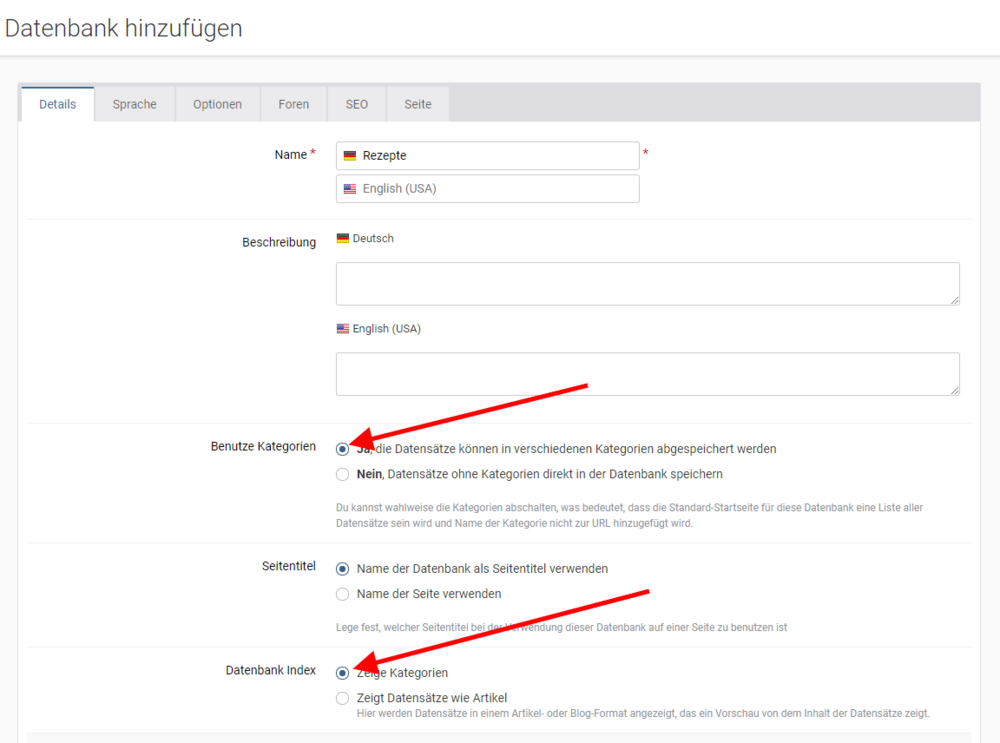Click the resize handle of the English textarea
The image size is (1000, 743).
point(955,390)
